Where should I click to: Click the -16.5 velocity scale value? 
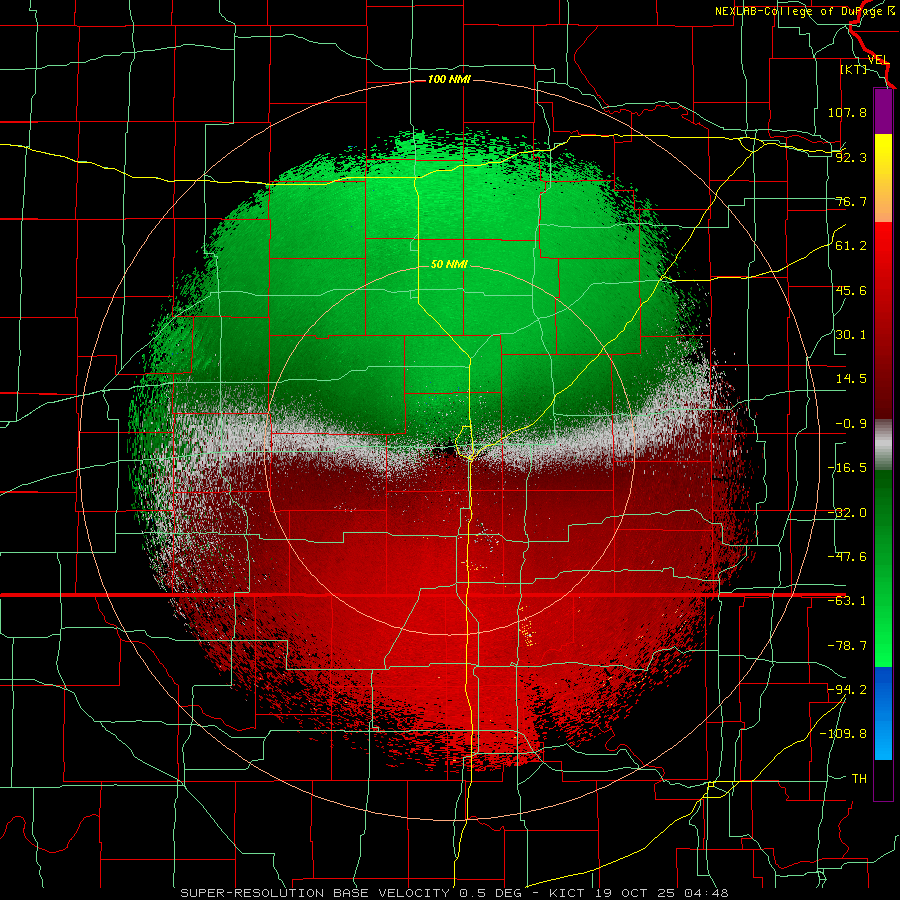[x=847, y=468]
